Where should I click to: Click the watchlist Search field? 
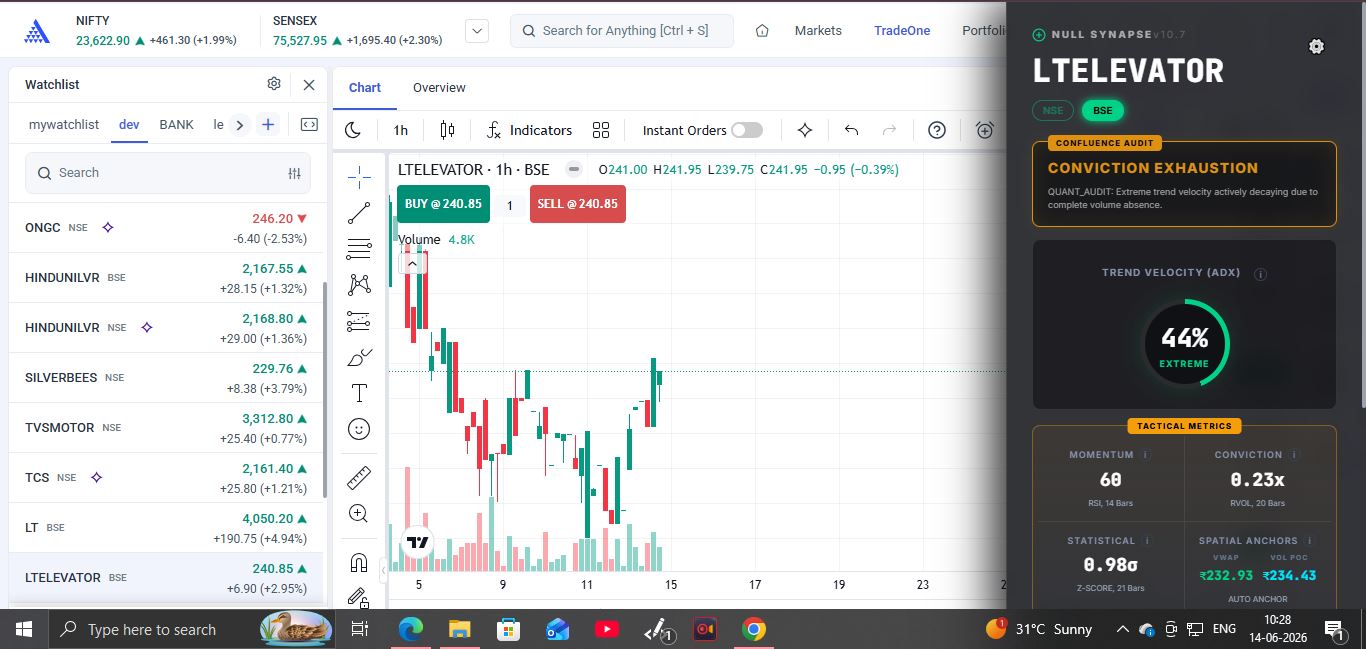point(168,173)
